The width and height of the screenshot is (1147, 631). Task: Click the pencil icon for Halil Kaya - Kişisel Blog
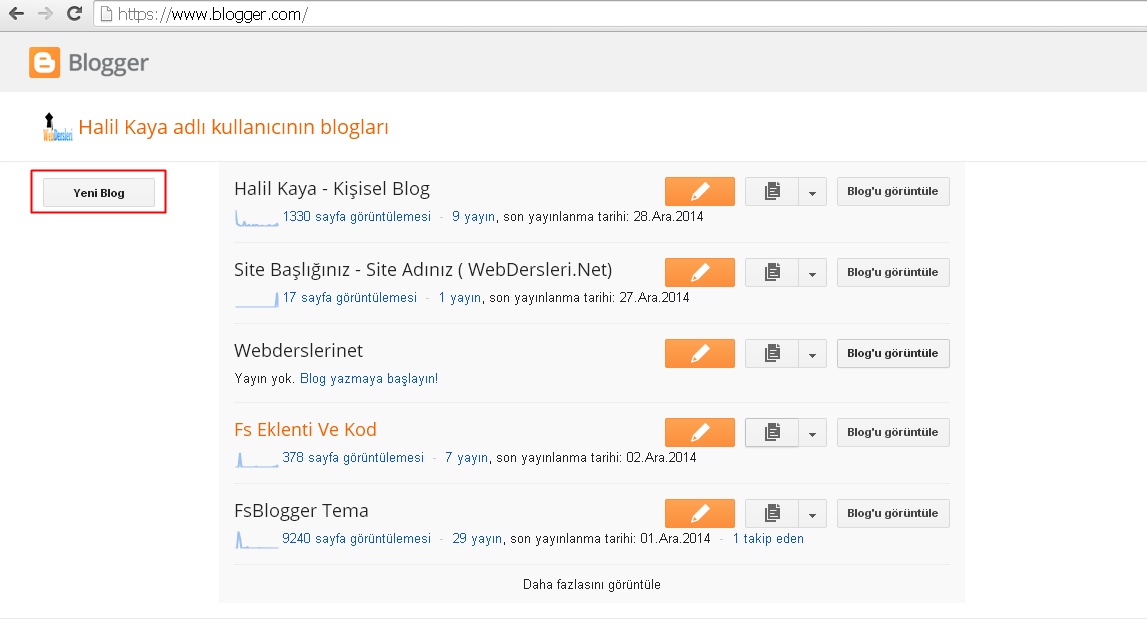click(x=699, y=191)
